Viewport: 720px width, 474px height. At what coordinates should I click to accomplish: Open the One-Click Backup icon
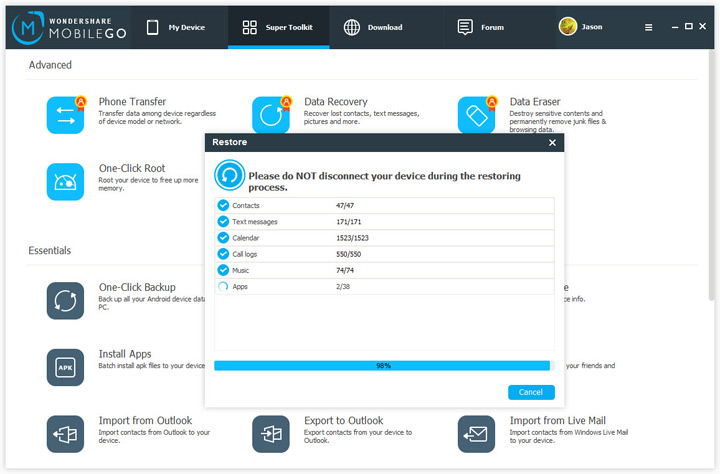[65, 301]
